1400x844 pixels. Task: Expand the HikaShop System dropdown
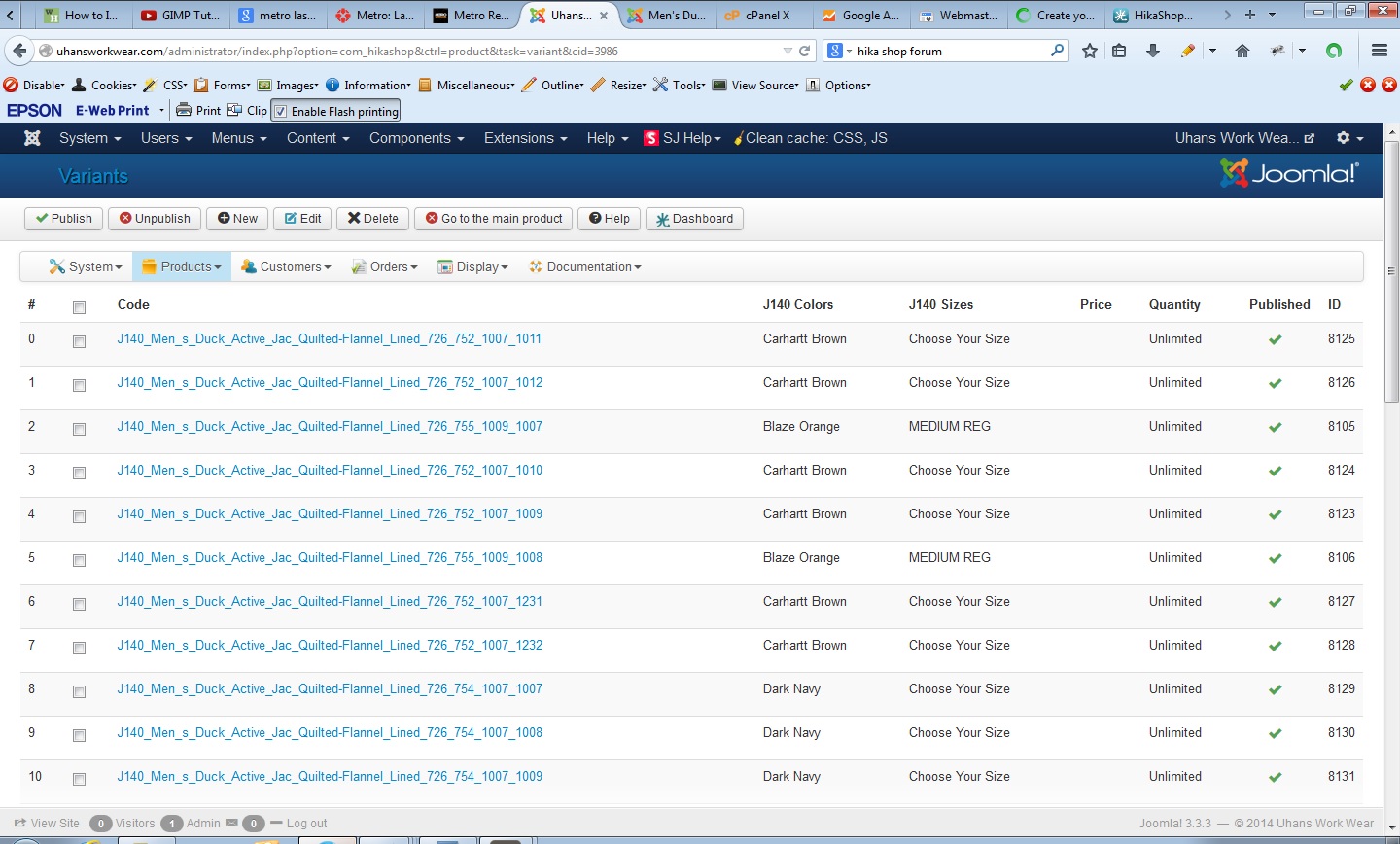point(86,266)
